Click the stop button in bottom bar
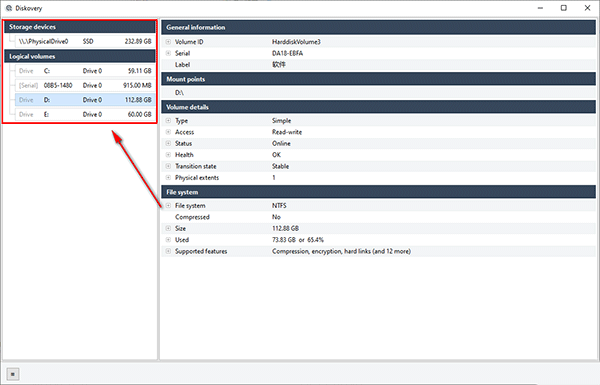The image size is (600, 385). pyautogui.click(x=13, y=374)
